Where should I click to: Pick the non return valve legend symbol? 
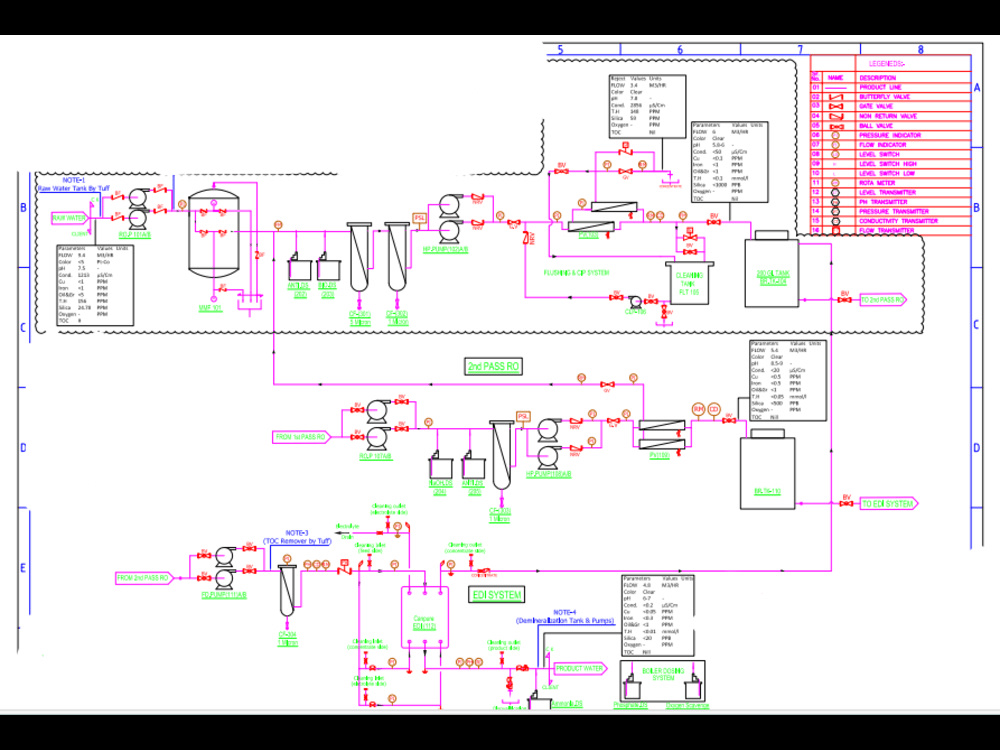(835, 116)
